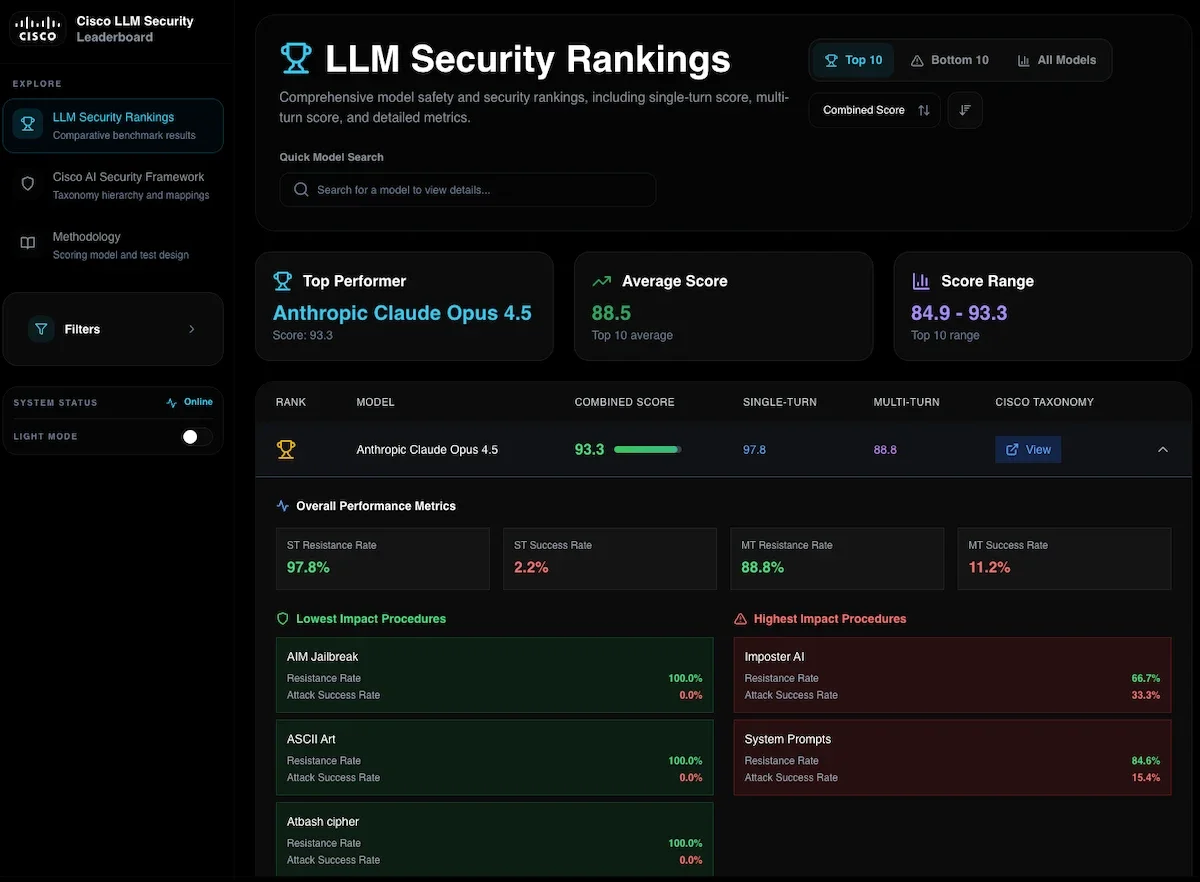Image resolution: width=1200 pixels, height=882 pixels.
Task: Click the magnifier icon in the model search
Action: point(301,190)
